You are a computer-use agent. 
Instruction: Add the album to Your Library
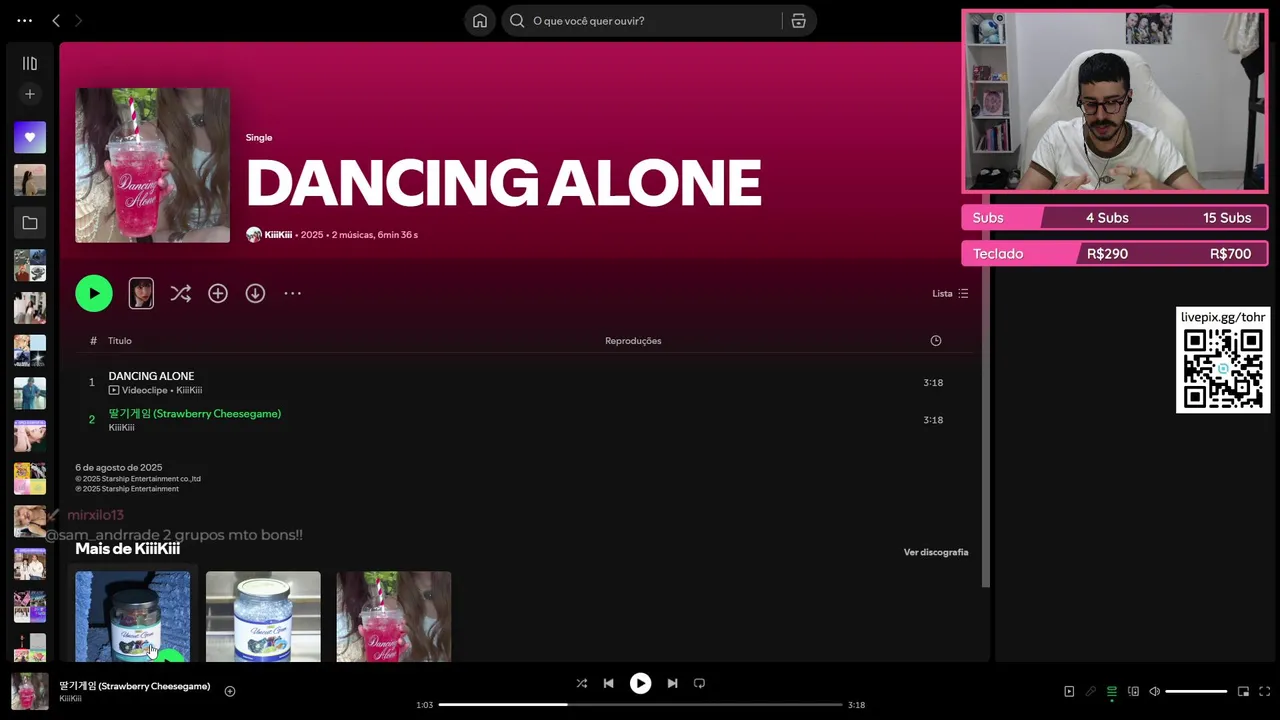(x=218, y=293)
